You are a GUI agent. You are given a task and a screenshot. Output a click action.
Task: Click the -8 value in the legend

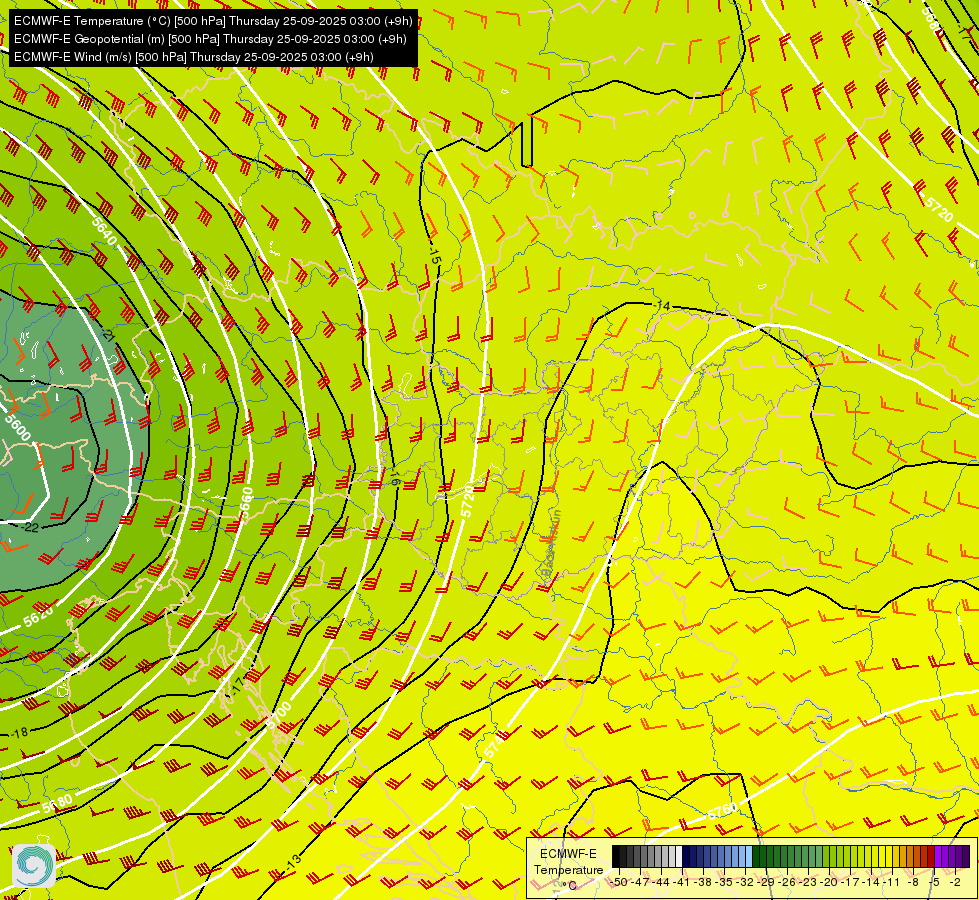click(x=913, y=882)
